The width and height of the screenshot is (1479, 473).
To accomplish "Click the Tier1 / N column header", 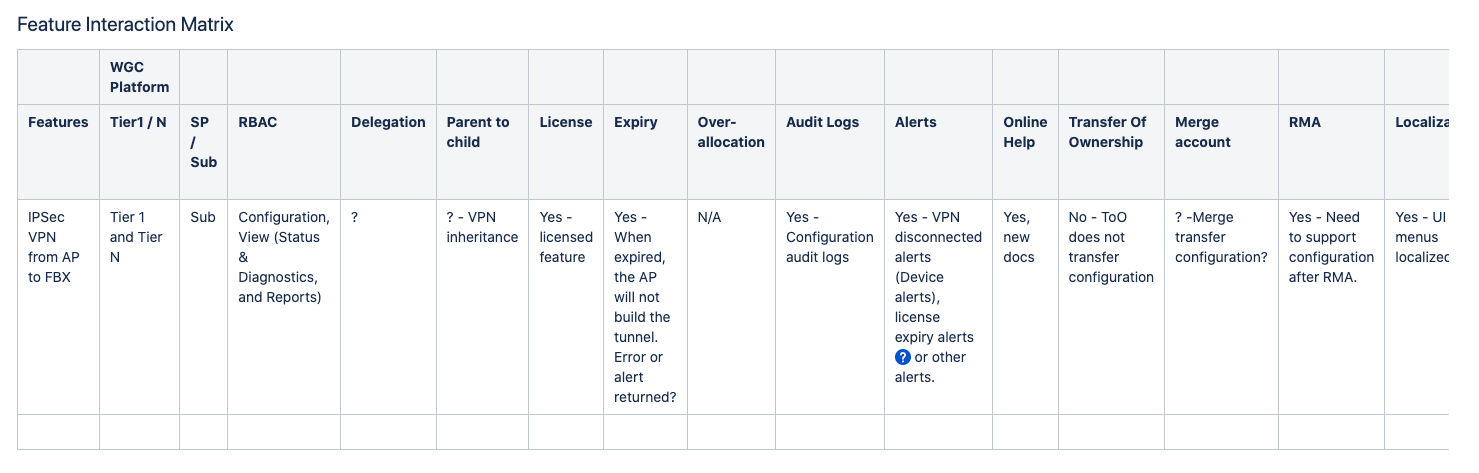I will click(x=139, y=122).
